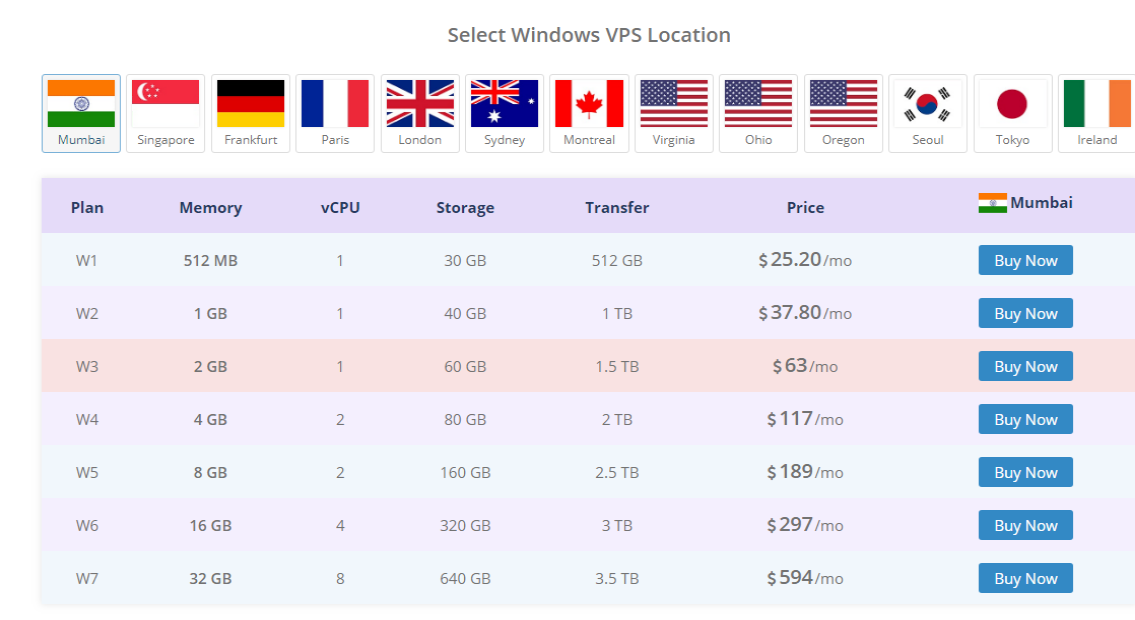Choose Sydney Australian flag location
The width and height of the screenshot is (1135, 620).
[505, 114]
